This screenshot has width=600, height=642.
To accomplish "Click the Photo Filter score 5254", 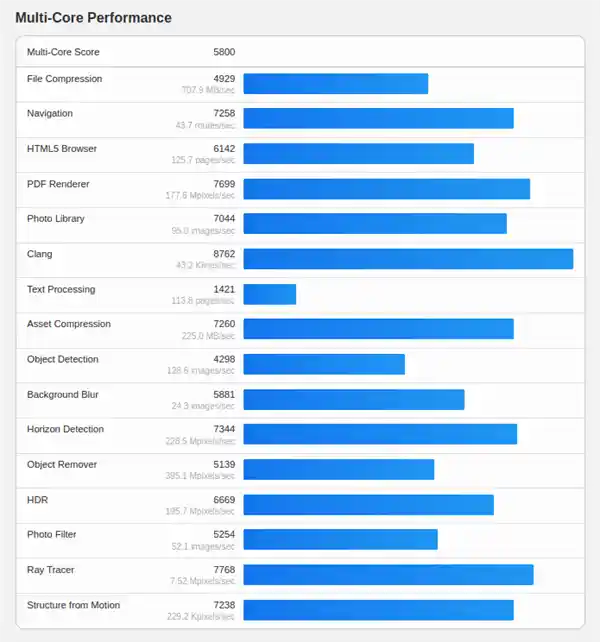I will [x=224, y=534].
